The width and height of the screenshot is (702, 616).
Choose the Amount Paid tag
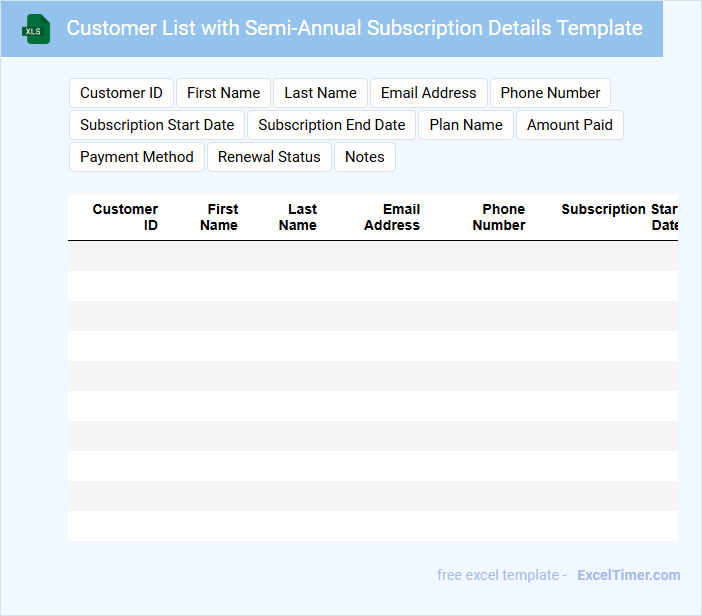click(x=570, y=125)
